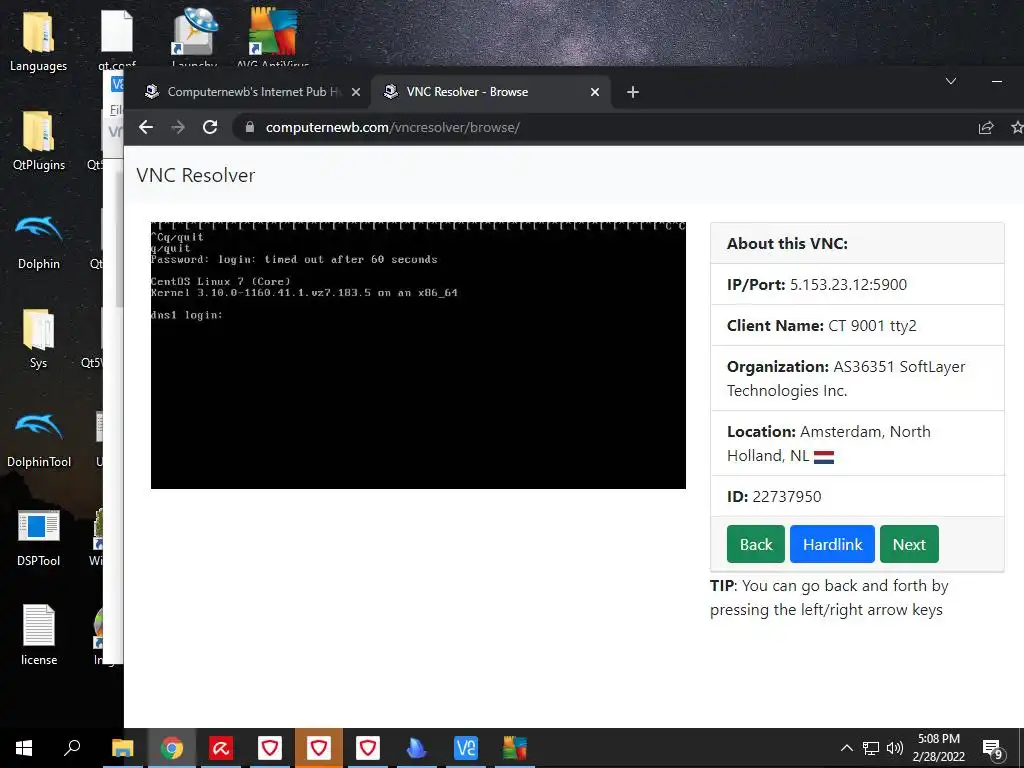The width and height of the screenshot is (1024, 768).
Task: Select the license file desktop icon
Action: pyautogui.click(x=39, y=635)
